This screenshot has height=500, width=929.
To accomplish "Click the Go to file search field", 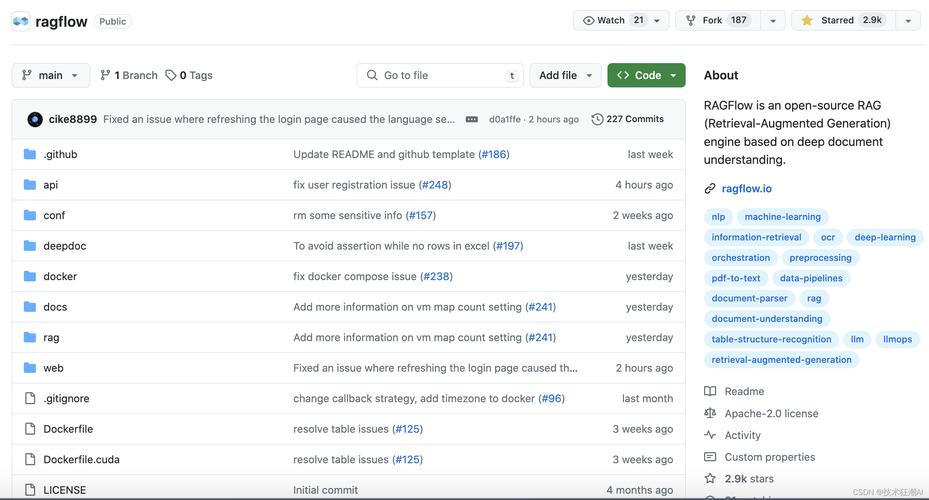I will point(440,75).
